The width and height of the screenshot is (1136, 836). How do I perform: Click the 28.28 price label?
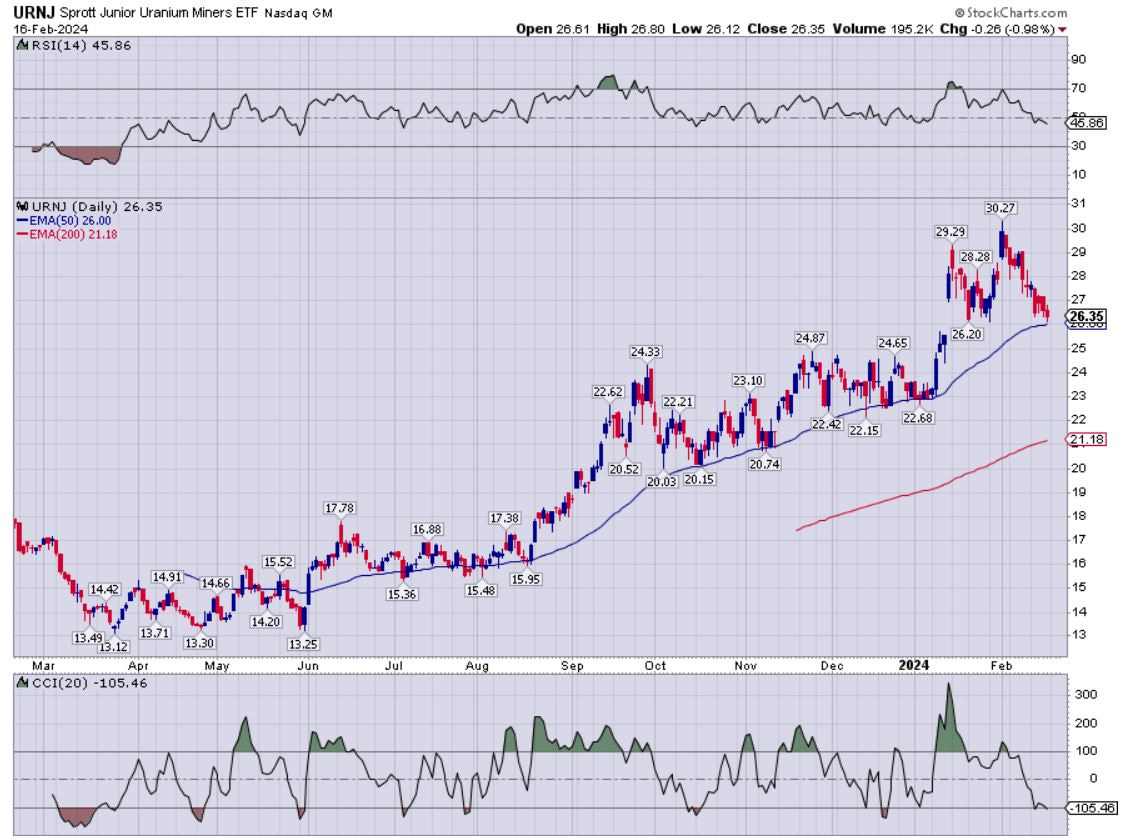975,256
